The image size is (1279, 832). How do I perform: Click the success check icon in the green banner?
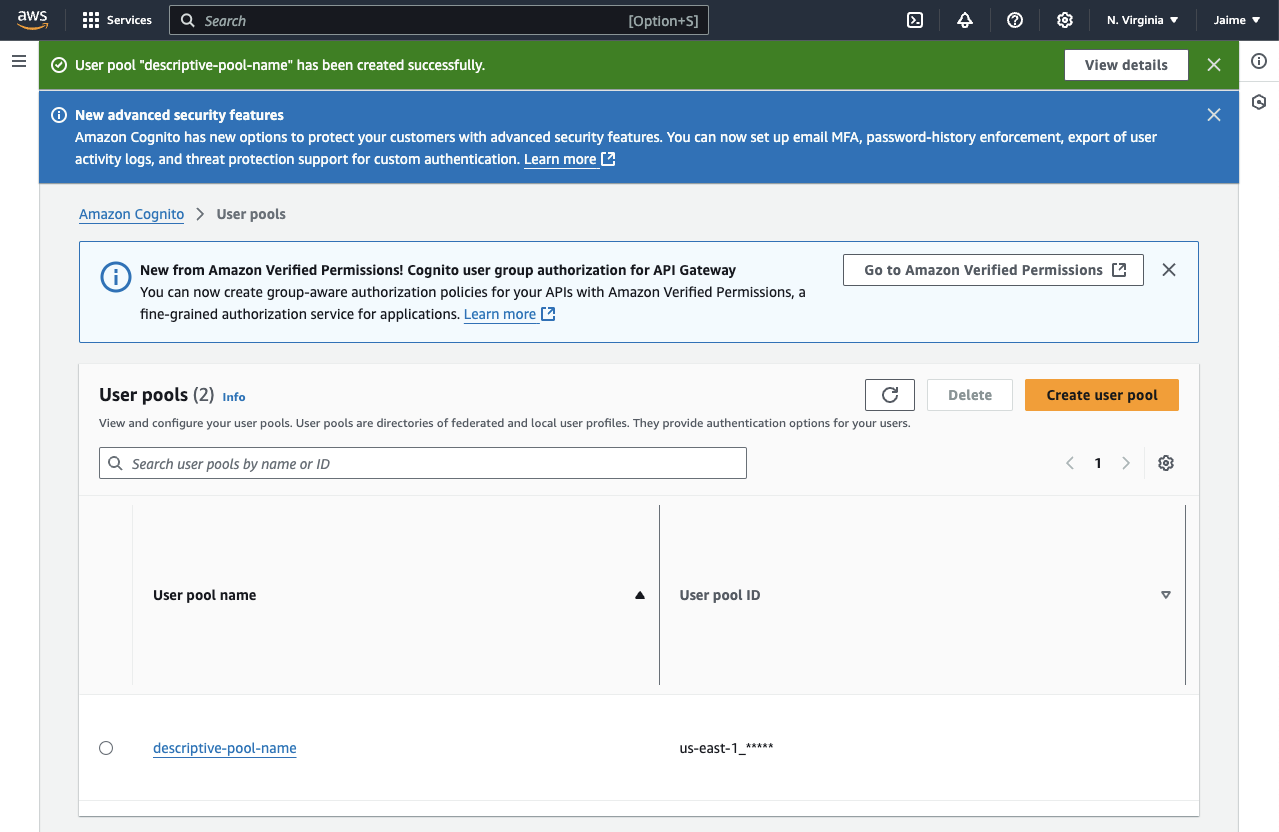click(x=59, y=65)
